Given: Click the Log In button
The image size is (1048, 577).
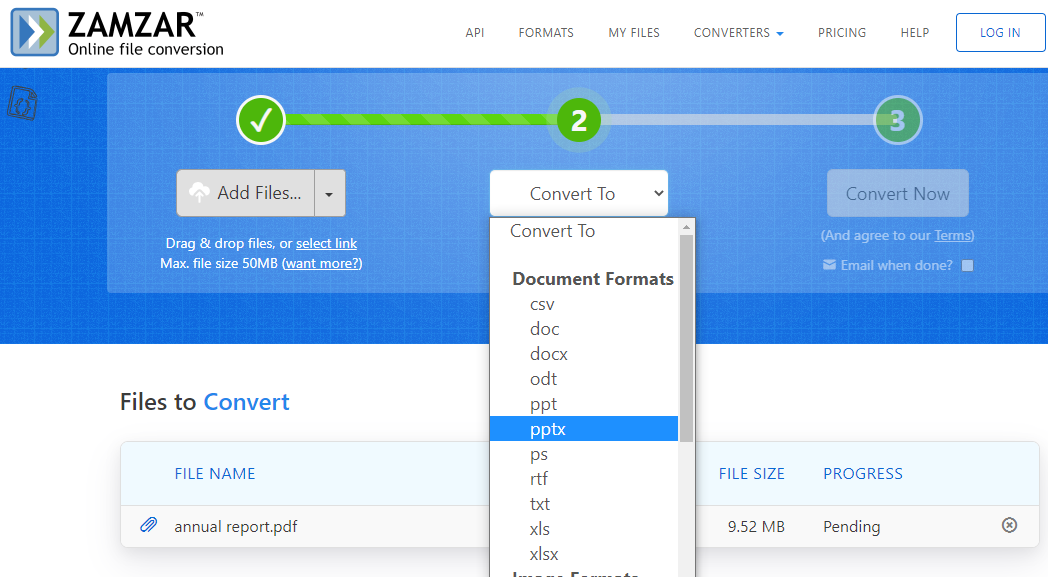Looking at the screenshot, I should tap(1000, 32).
